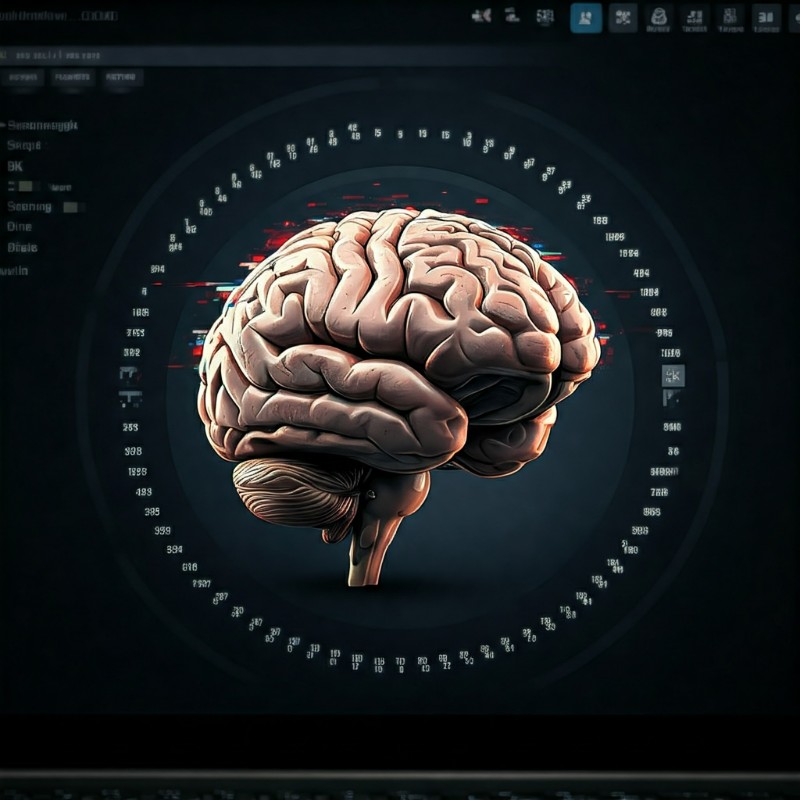Select the BK item in the left panel
Viewport: 800px width, 800px height.
point(15,166)
